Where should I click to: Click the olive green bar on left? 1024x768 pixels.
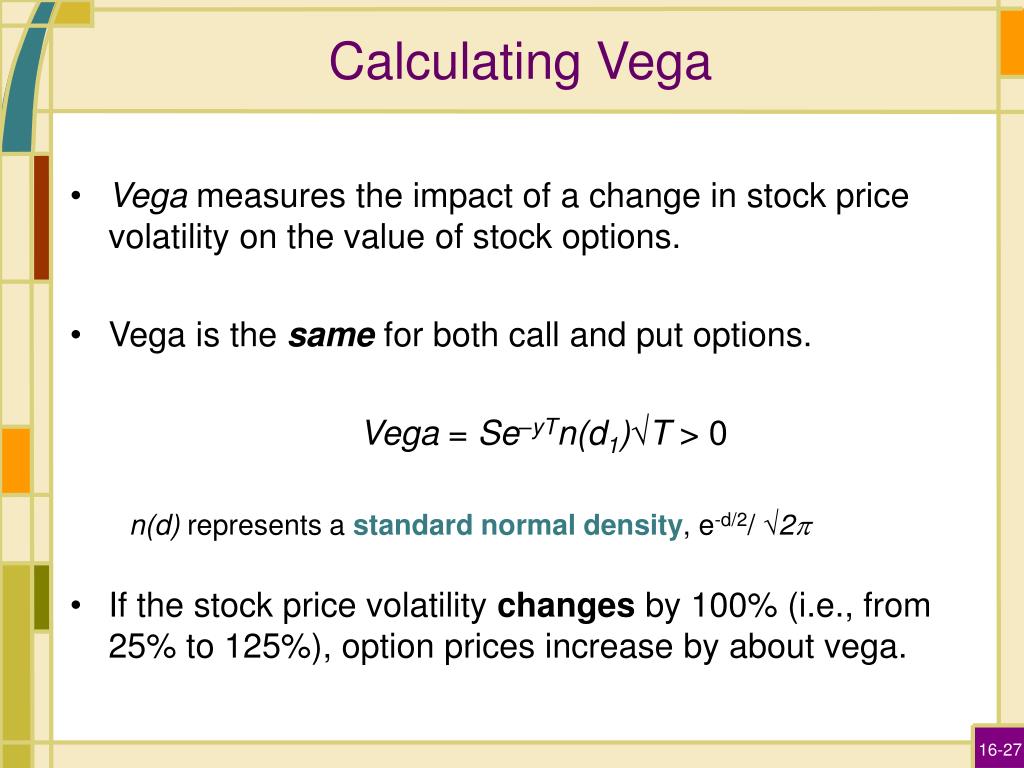click(x=41, y=597)
